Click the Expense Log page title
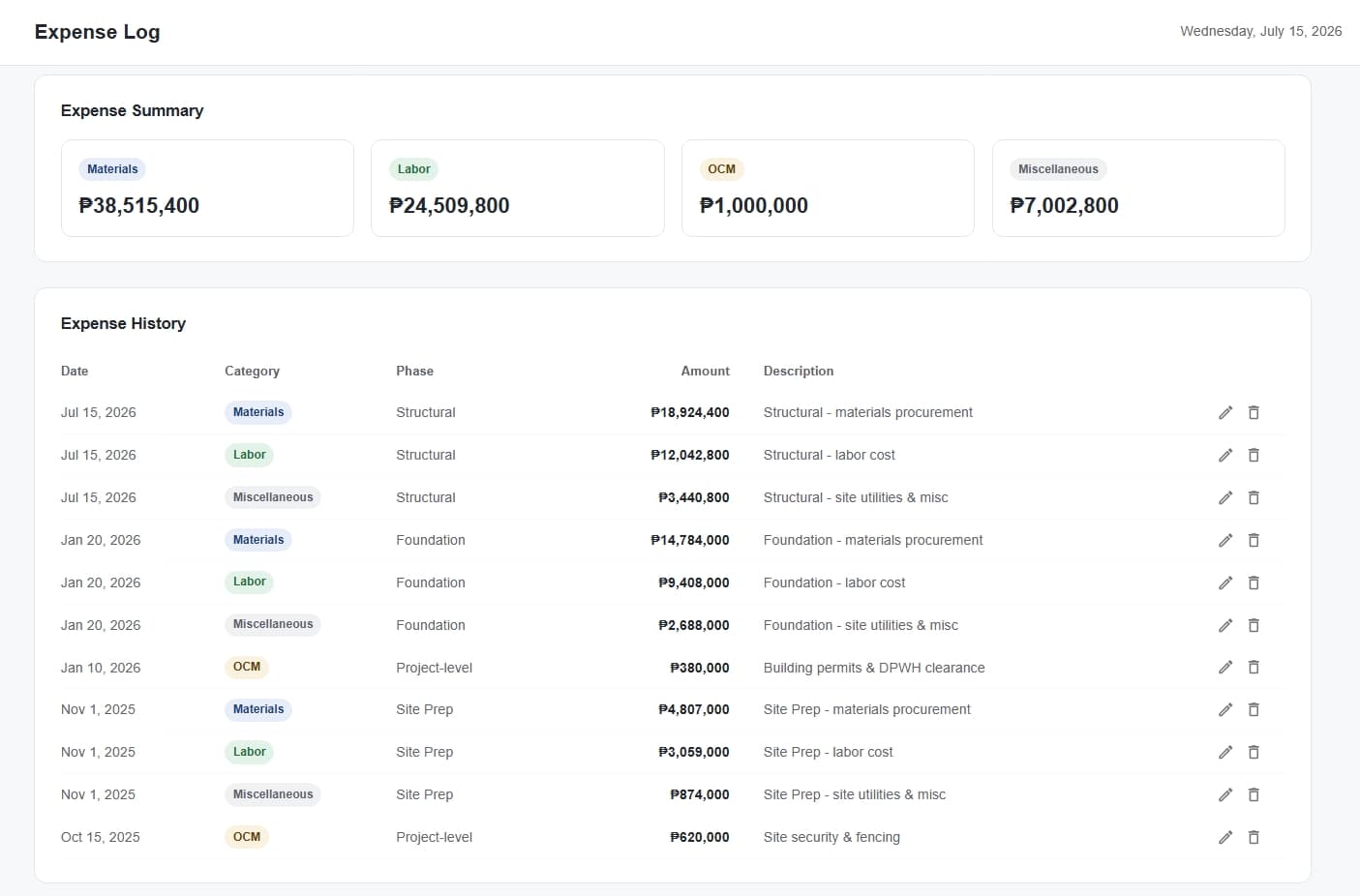The width and height of the screenshot is (1360, 896). pyautogui.click(x=97, y=32)
